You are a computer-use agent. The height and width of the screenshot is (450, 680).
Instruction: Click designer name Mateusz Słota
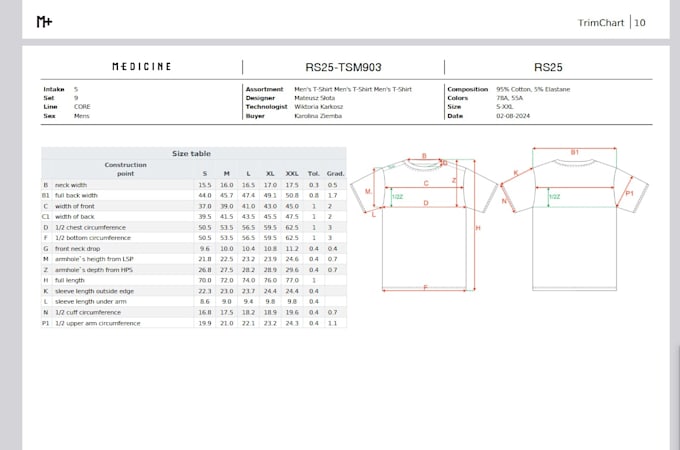point(314,98)
